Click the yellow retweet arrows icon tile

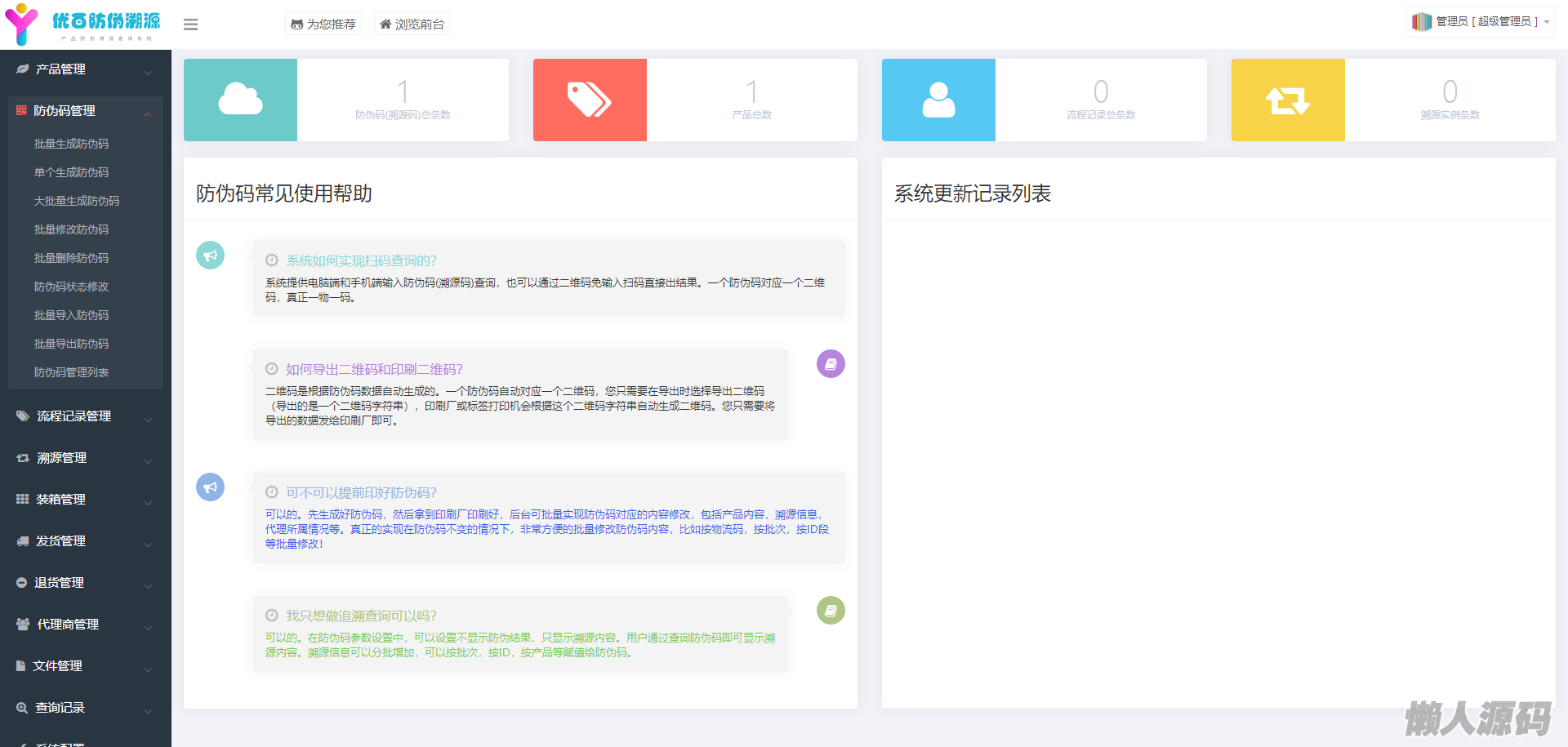(1288, 100)
